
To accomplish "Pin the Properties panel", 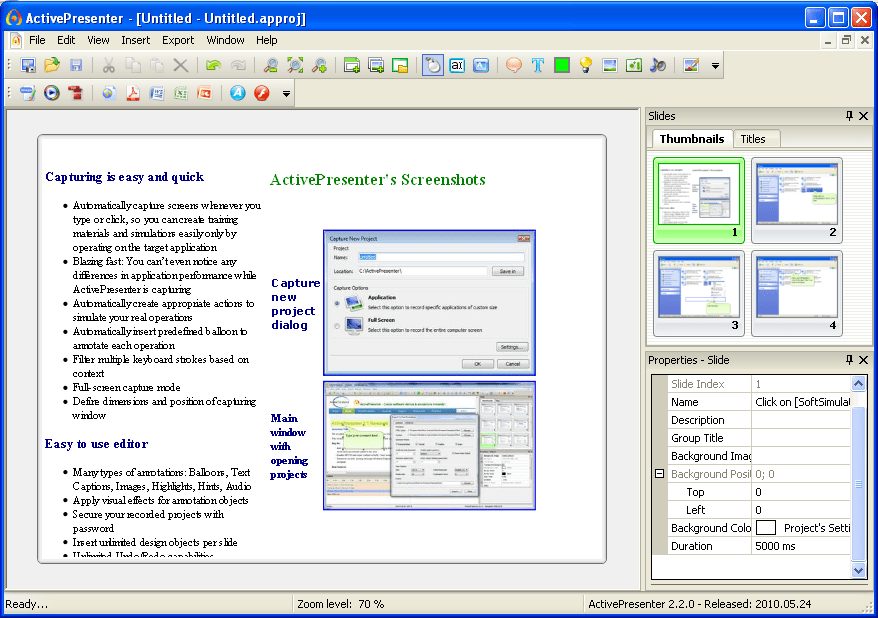I will point(849,360).
